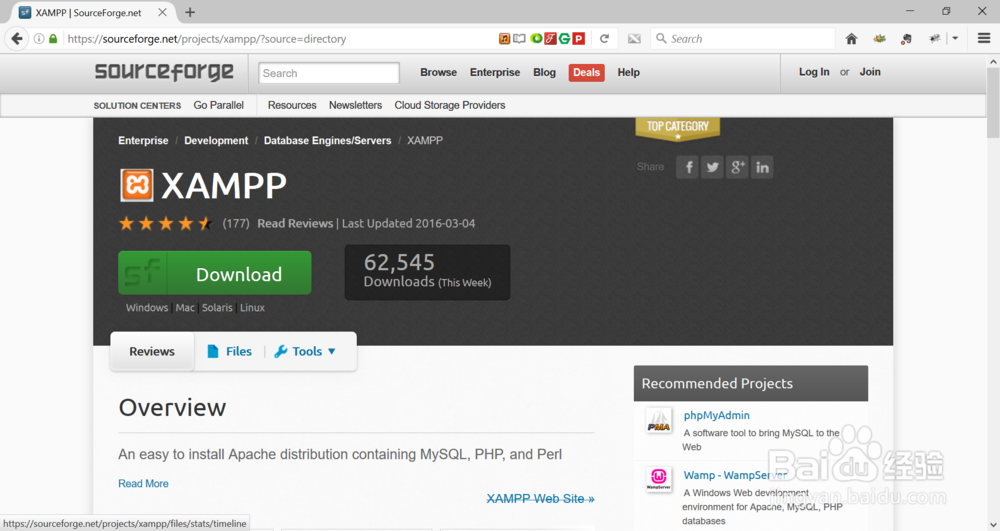Viewport: 1000px width, 531px height.
Task: Click the SourceForge site search field
Action: tap(329, 73)
